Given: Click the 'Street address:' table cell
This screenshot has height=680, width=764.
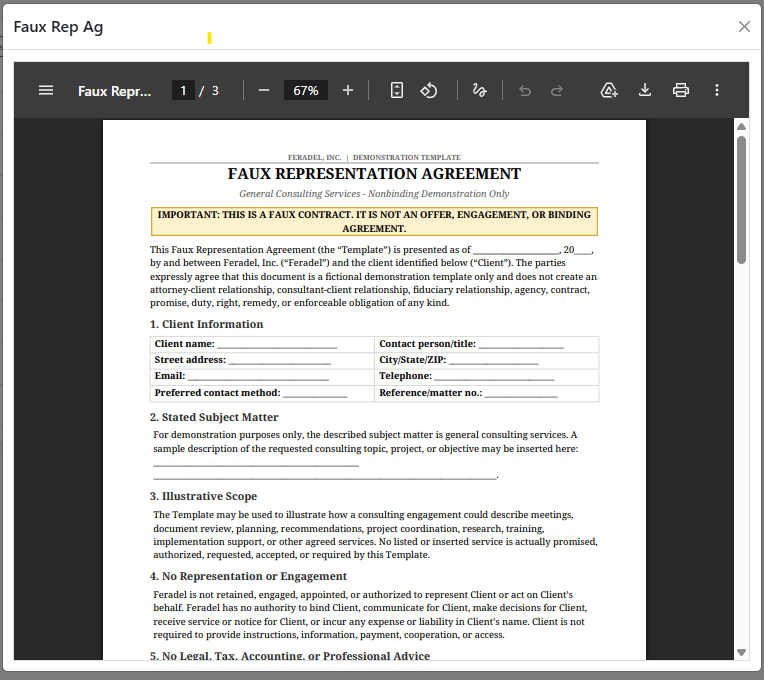Looking at the screenshot, I should tap(262, 360).
